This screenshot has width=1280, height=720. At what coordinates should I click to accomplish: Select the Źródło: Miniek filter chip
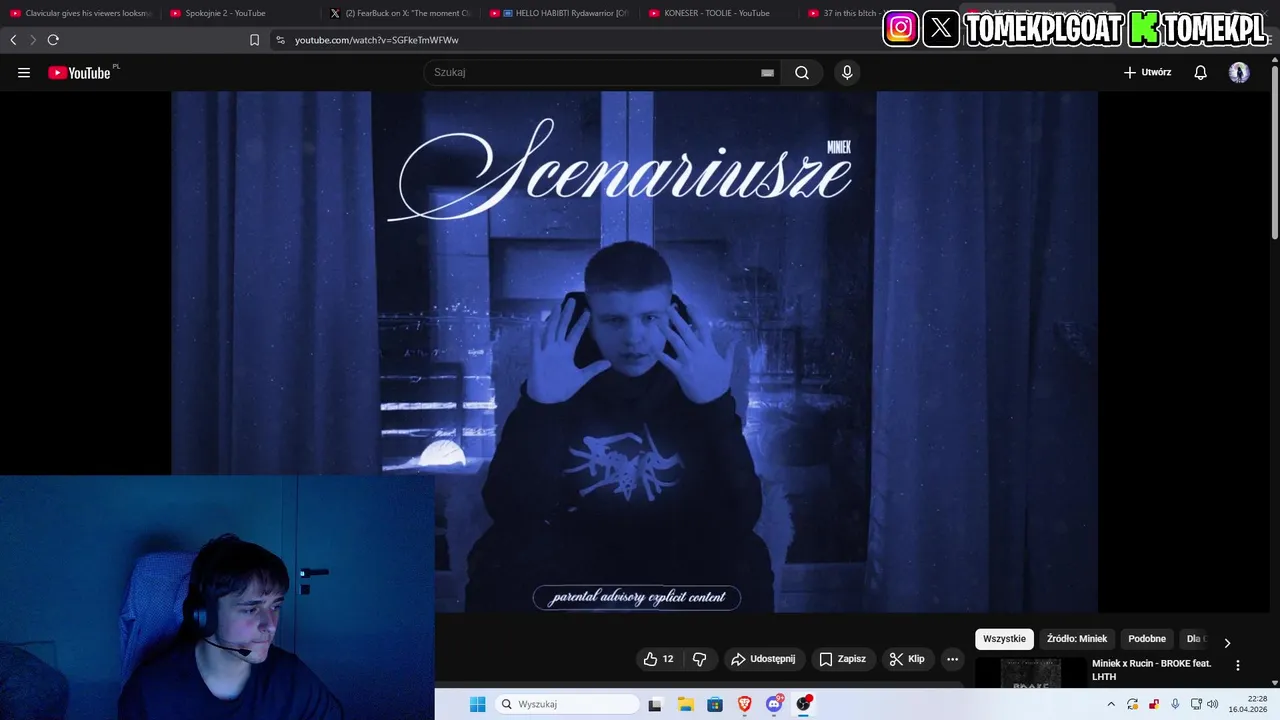pos(1077,639)
